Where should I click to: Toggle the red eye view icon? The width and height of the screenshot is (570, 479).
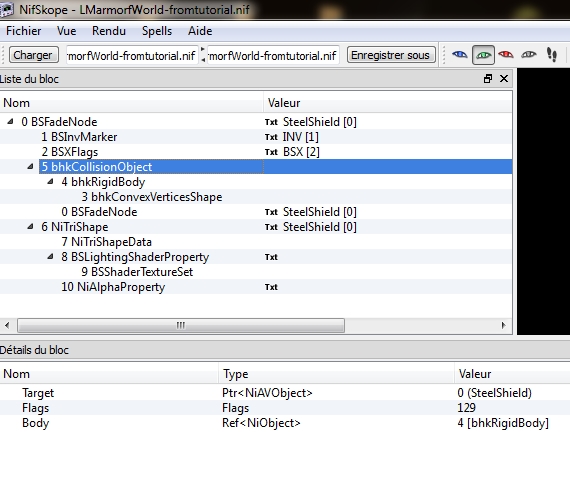coord(506,55)
